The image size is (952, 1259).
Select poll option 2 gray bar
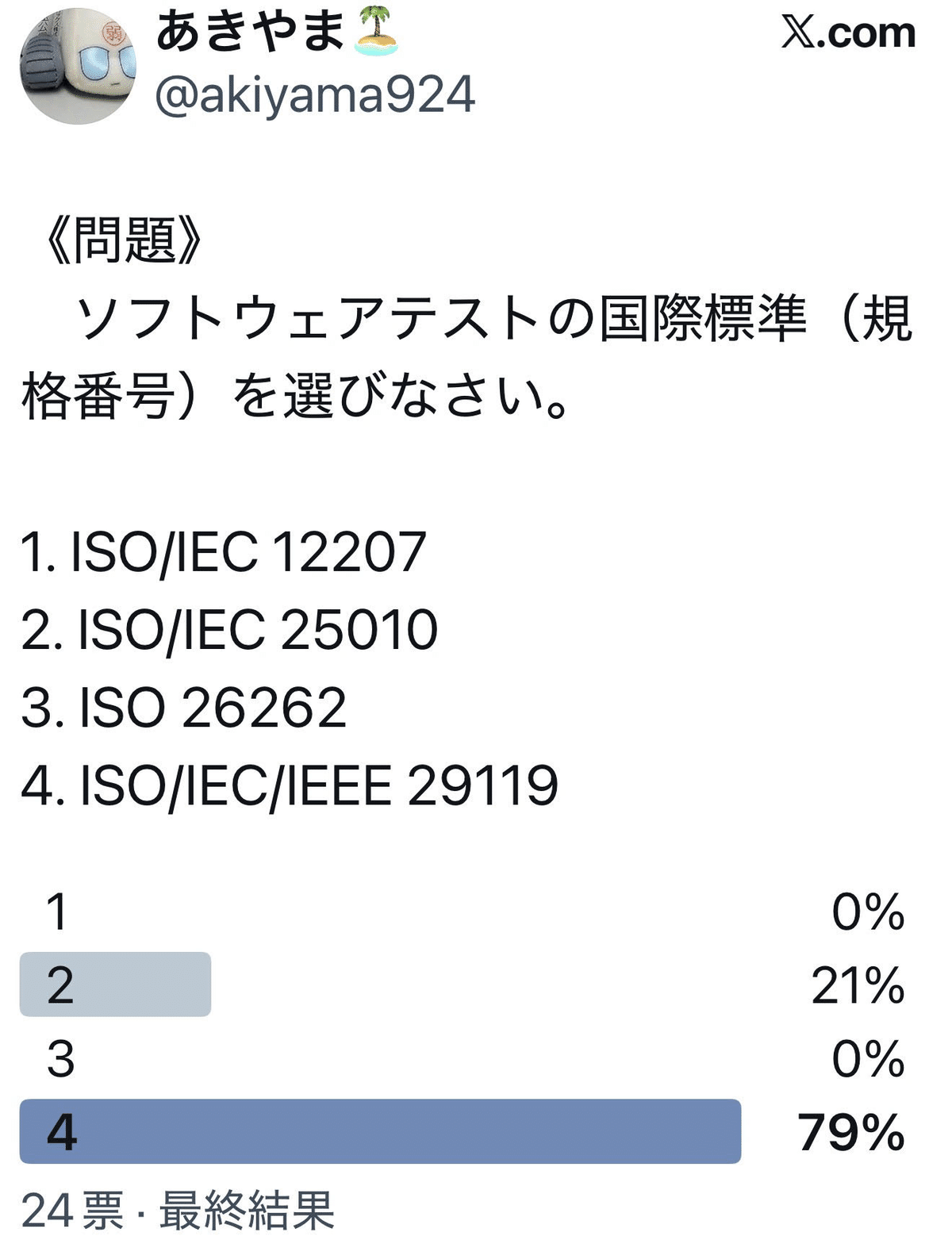115,985
